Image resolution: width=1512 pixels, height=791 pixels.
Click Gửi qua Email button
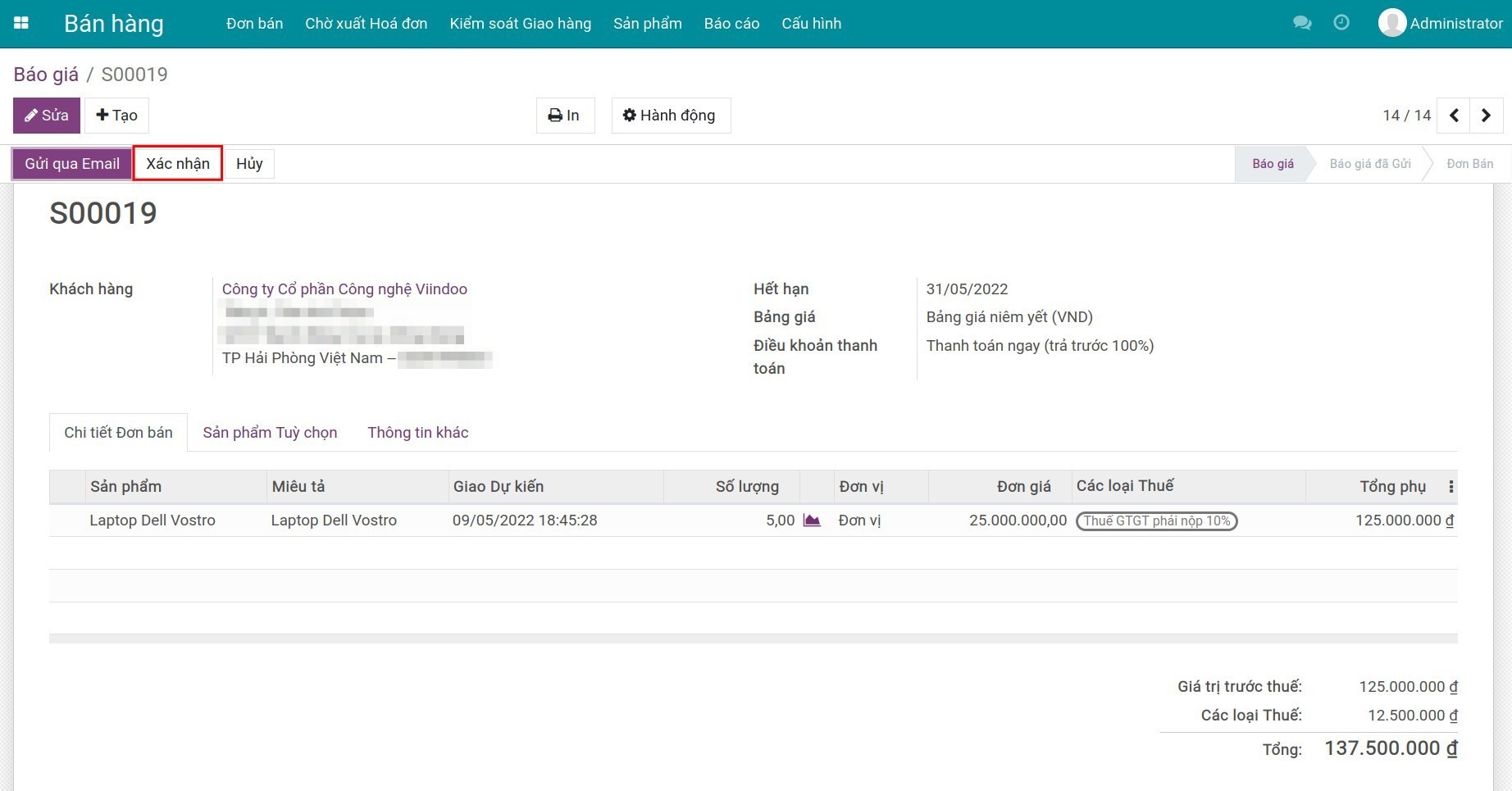click(72, 164)
